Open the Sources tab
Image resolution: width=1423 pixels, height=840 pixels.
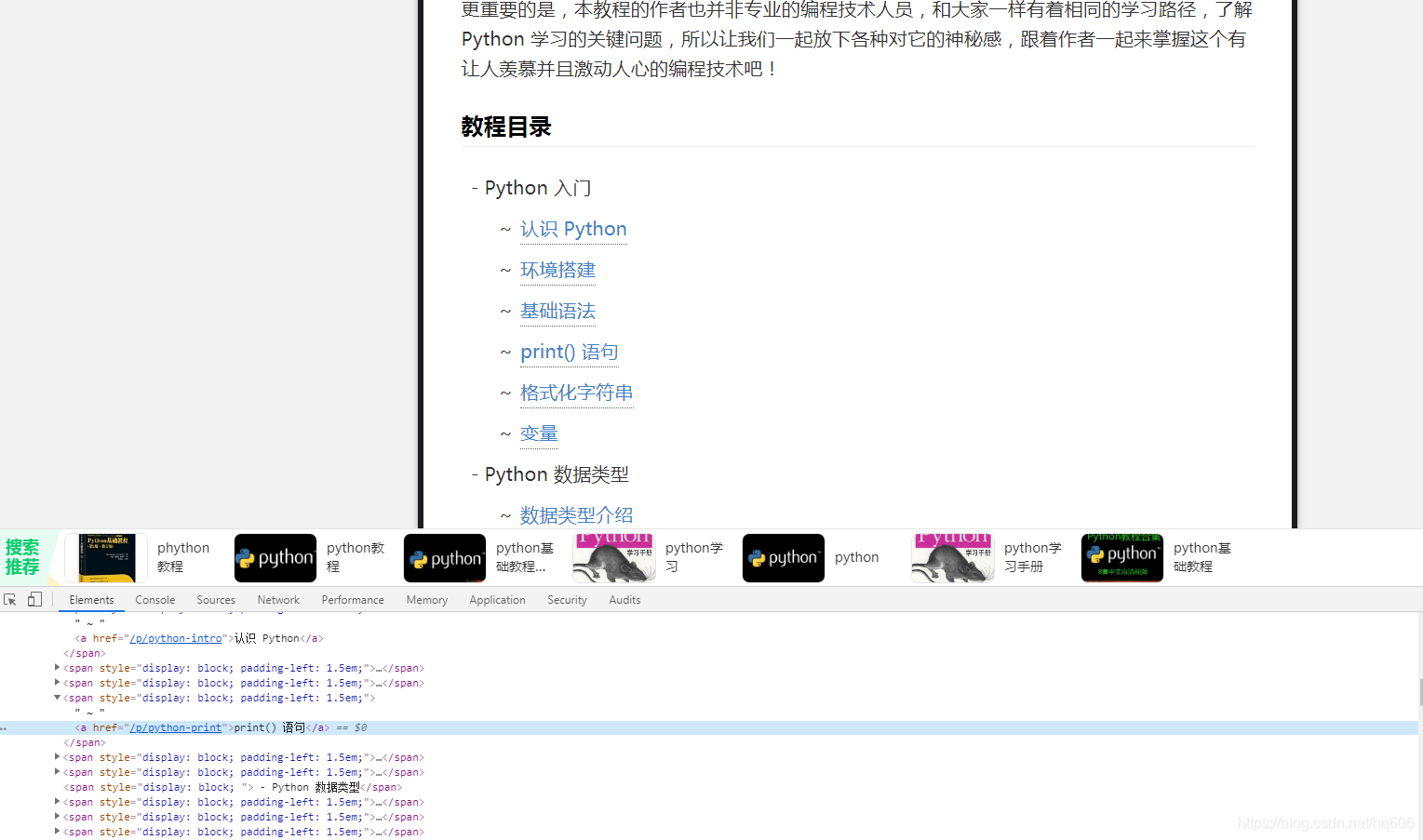click(216, 600)
